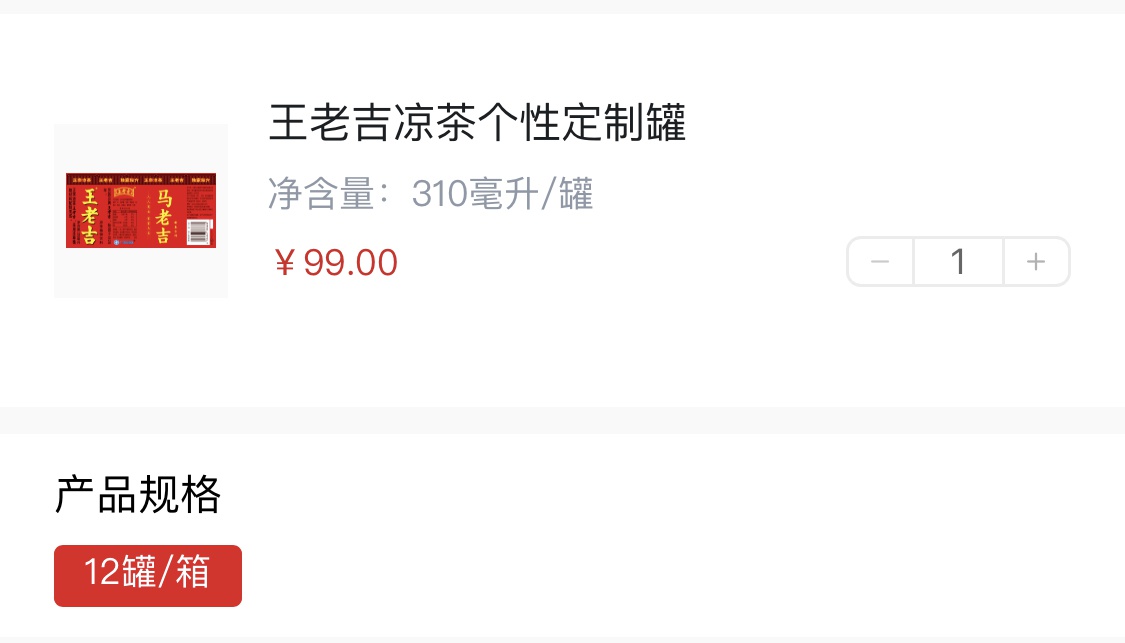
Task: Open the 王老吉 can label thumbnail
Action: [141, 211]
